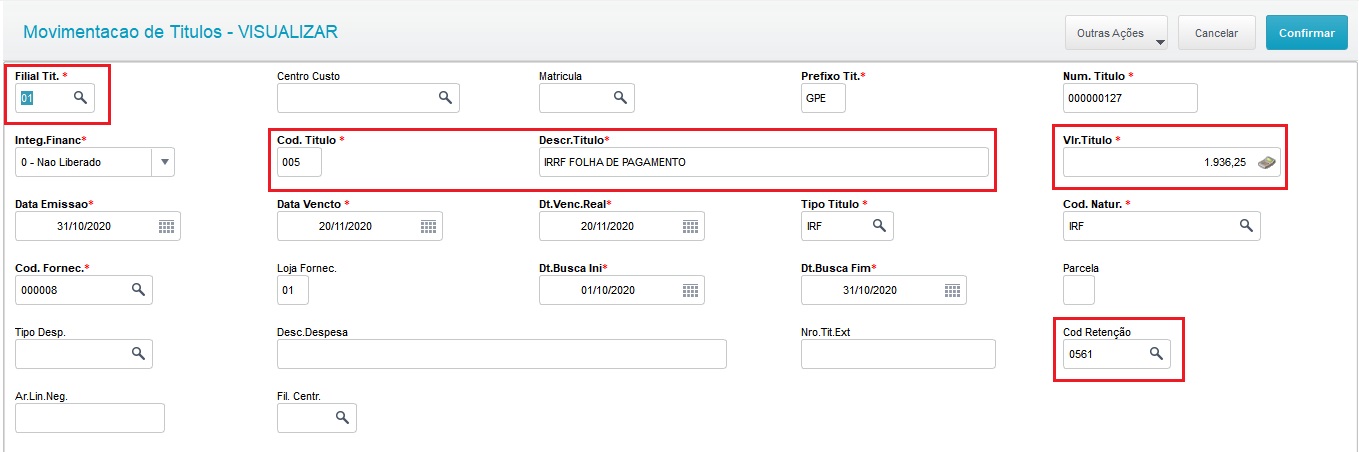Click the Nro.Tit.Ext input field
The height and width of the screenshot is (452, 1359).
898,354
